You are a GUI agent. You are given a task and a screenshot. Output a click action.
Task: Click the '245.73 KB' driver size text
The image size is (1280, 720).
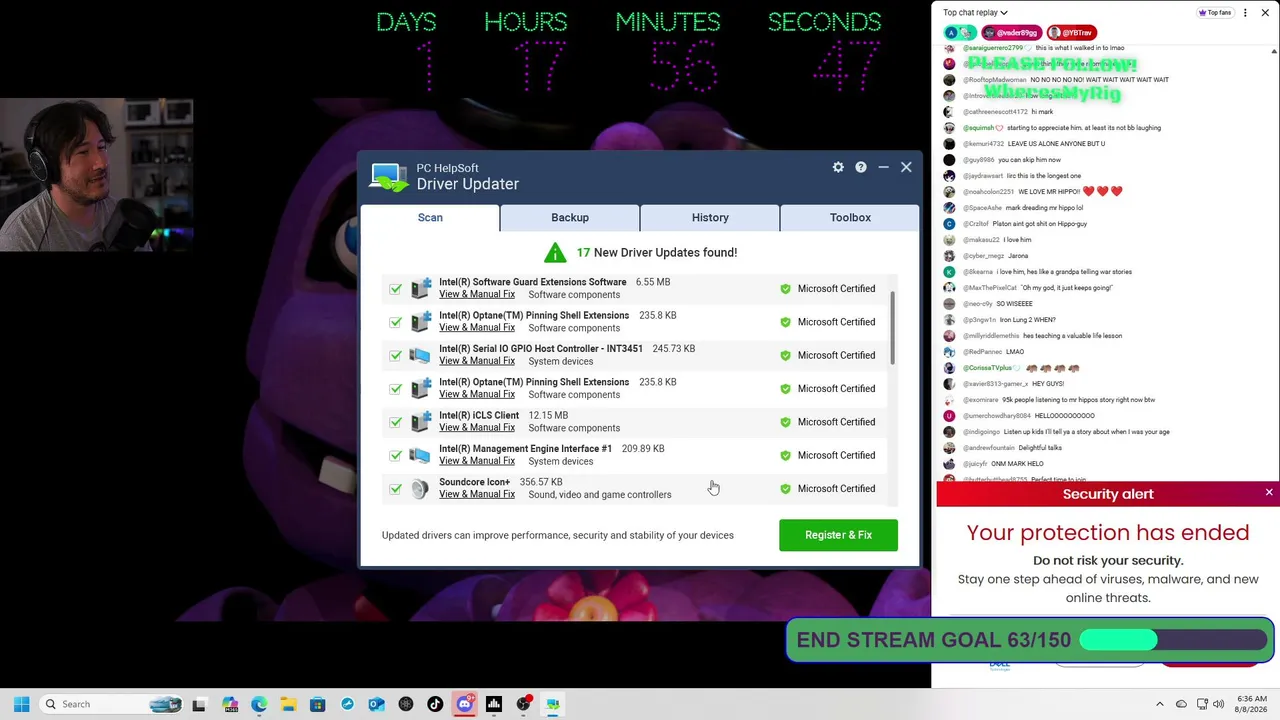(x=673, y=349)
